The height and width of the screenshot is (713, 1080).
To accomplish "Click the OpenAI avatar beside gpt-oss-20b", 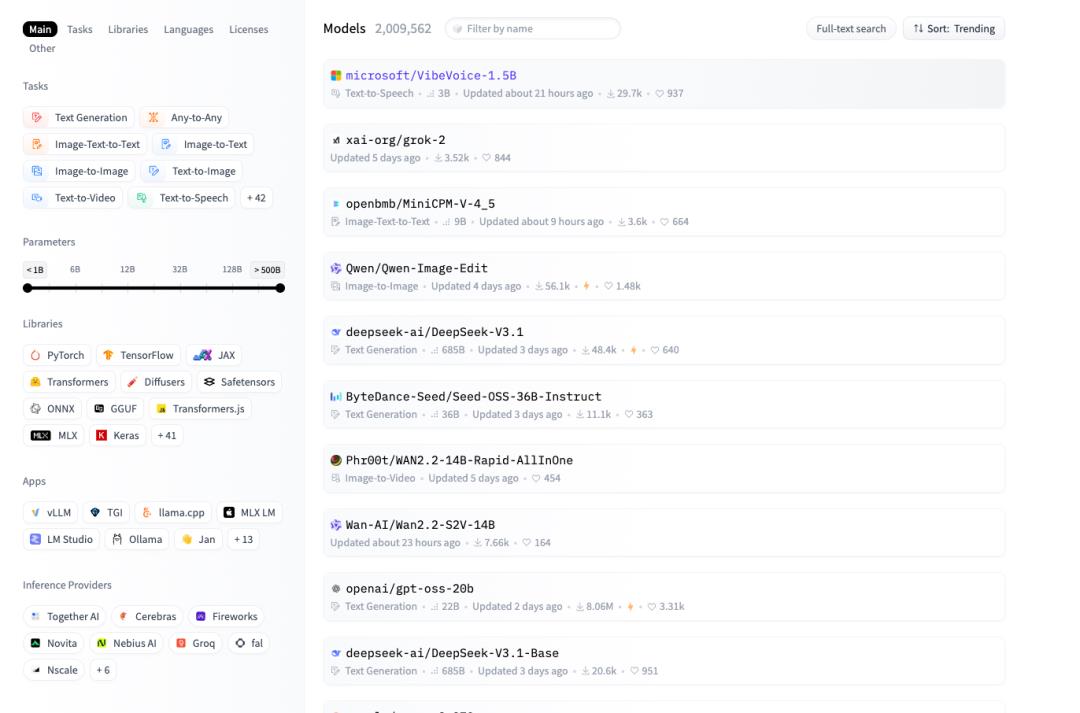I will (x=335, y=589).
